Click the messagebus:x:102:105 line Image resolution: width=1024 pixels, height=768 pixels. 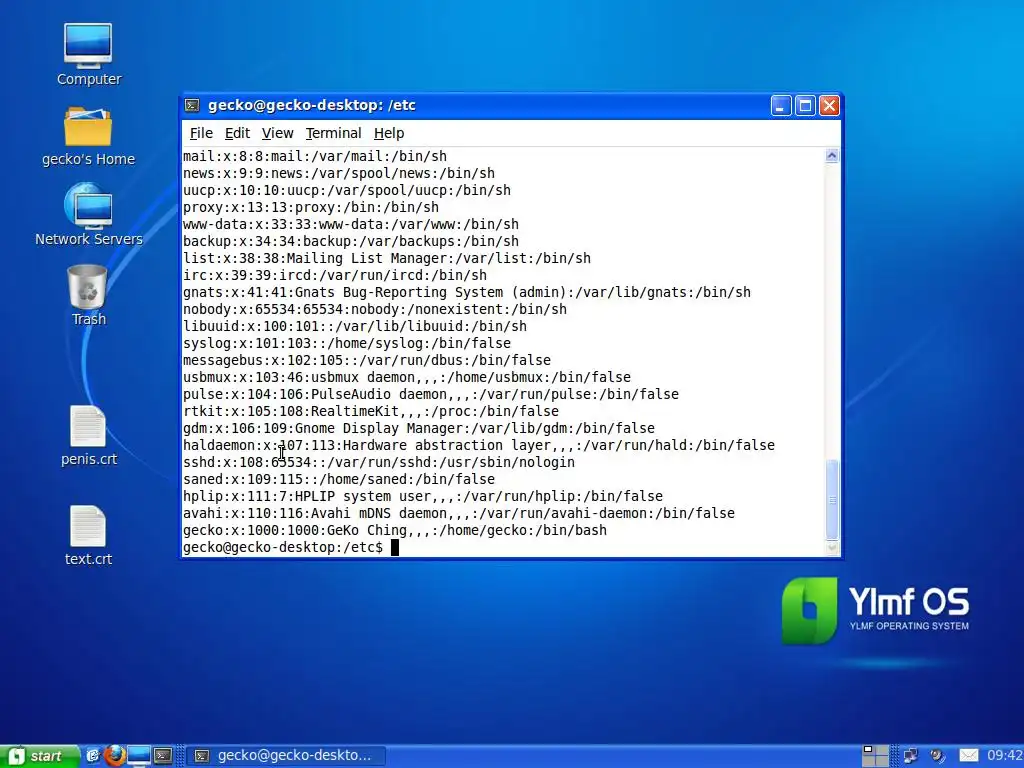367,360
